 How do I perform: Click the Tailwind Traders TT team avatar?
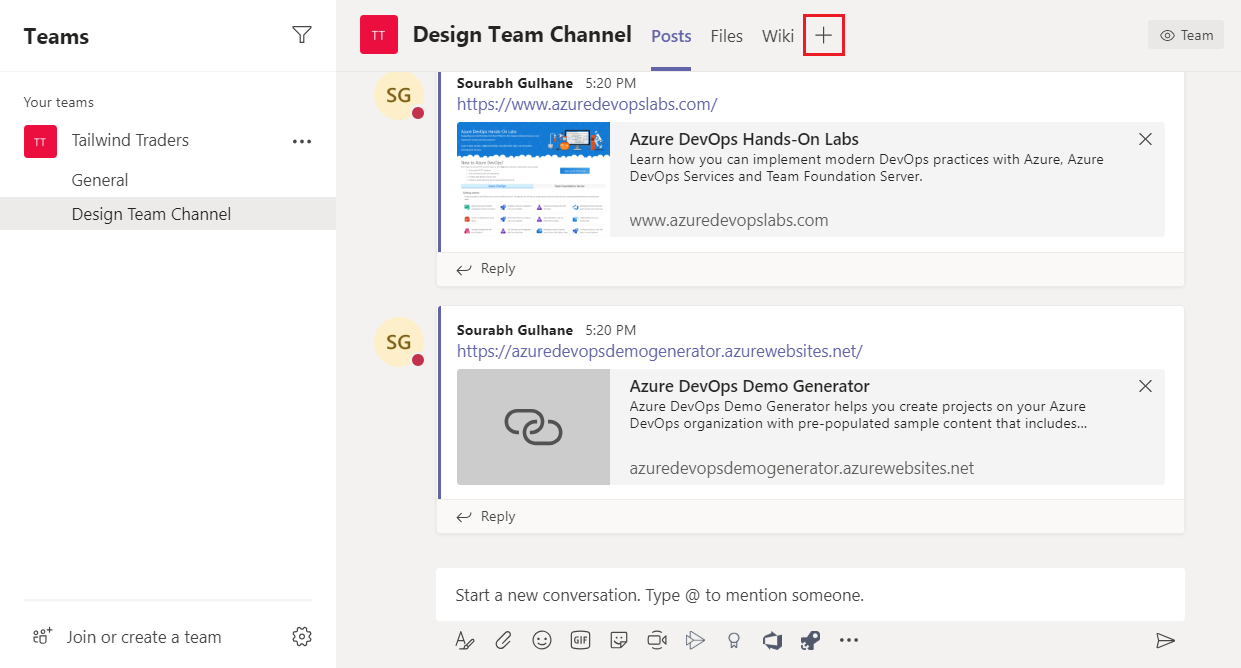(x=40, y=141)
